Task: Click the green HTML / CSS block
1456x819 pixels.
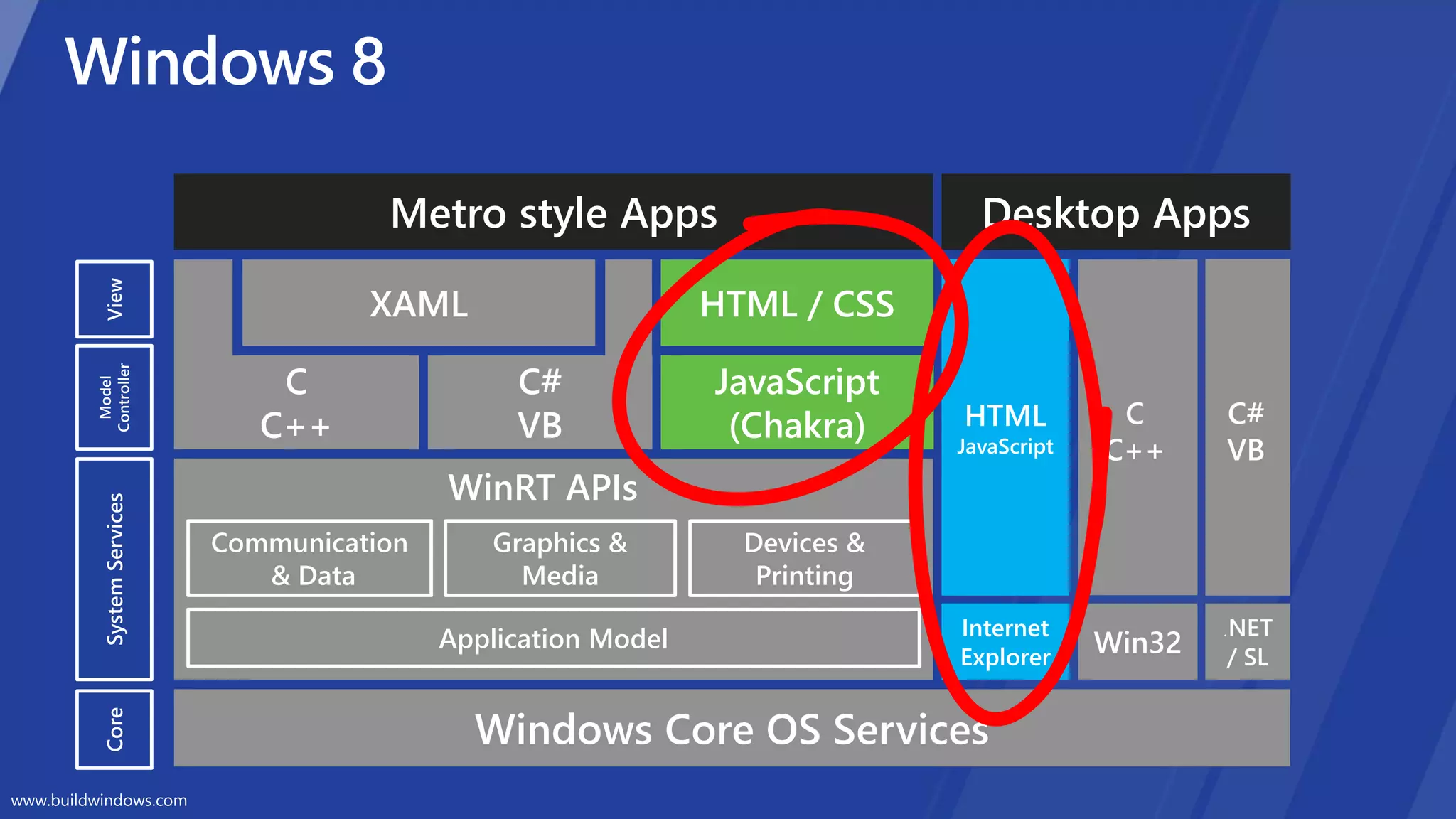Action: point(797,303)
